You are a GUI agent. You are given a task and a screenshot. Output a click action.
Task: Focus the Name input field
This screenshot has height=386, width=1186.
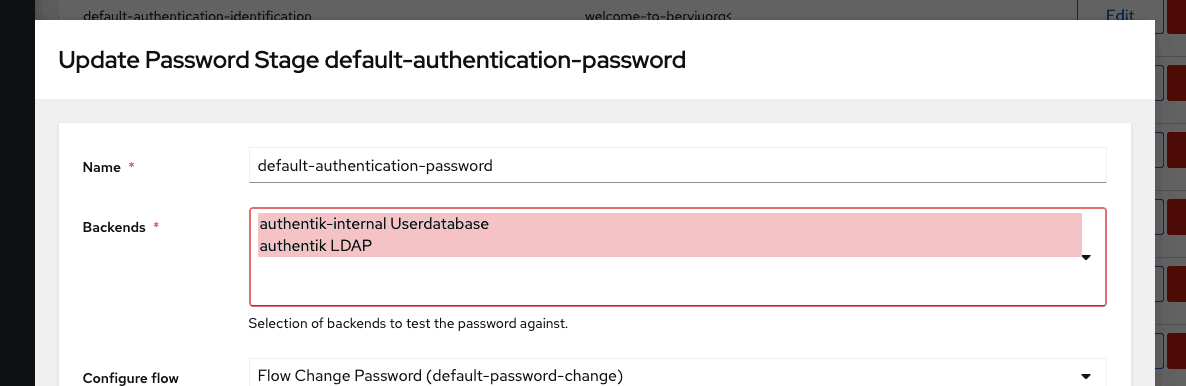point(678,165)
